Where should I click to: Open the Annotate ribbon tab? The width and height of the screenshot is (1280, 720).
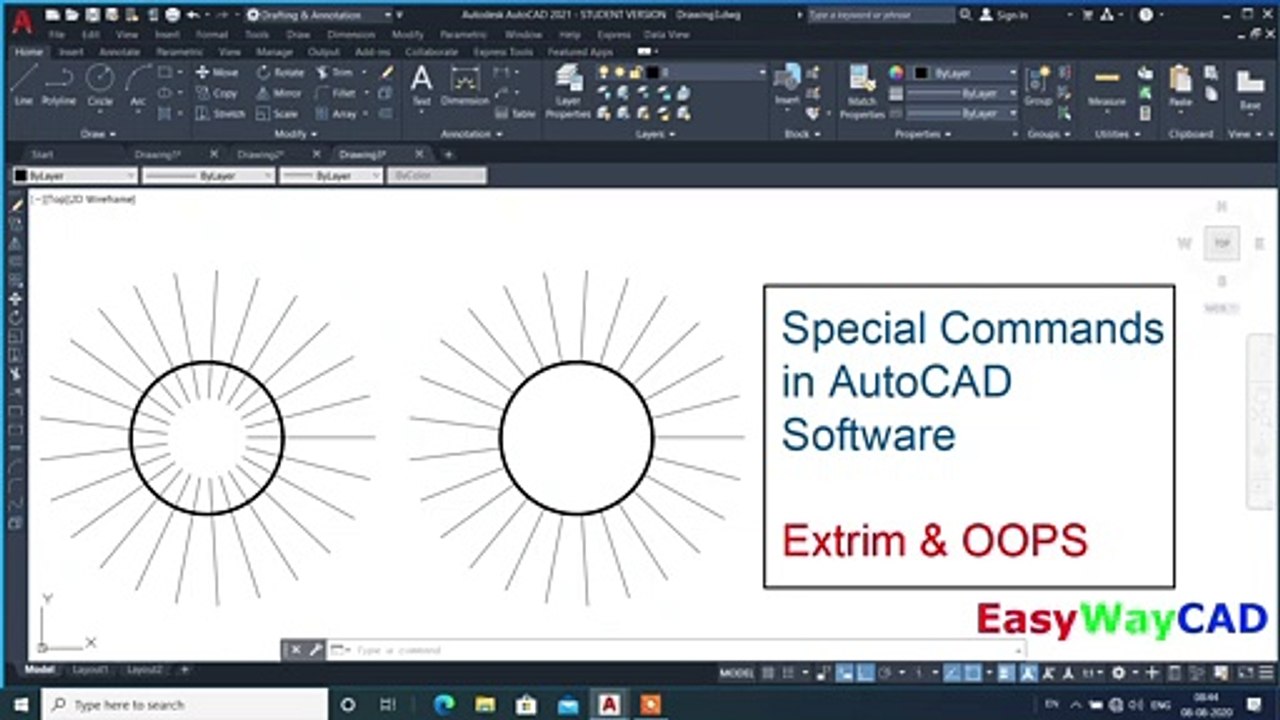click(120, 51)
